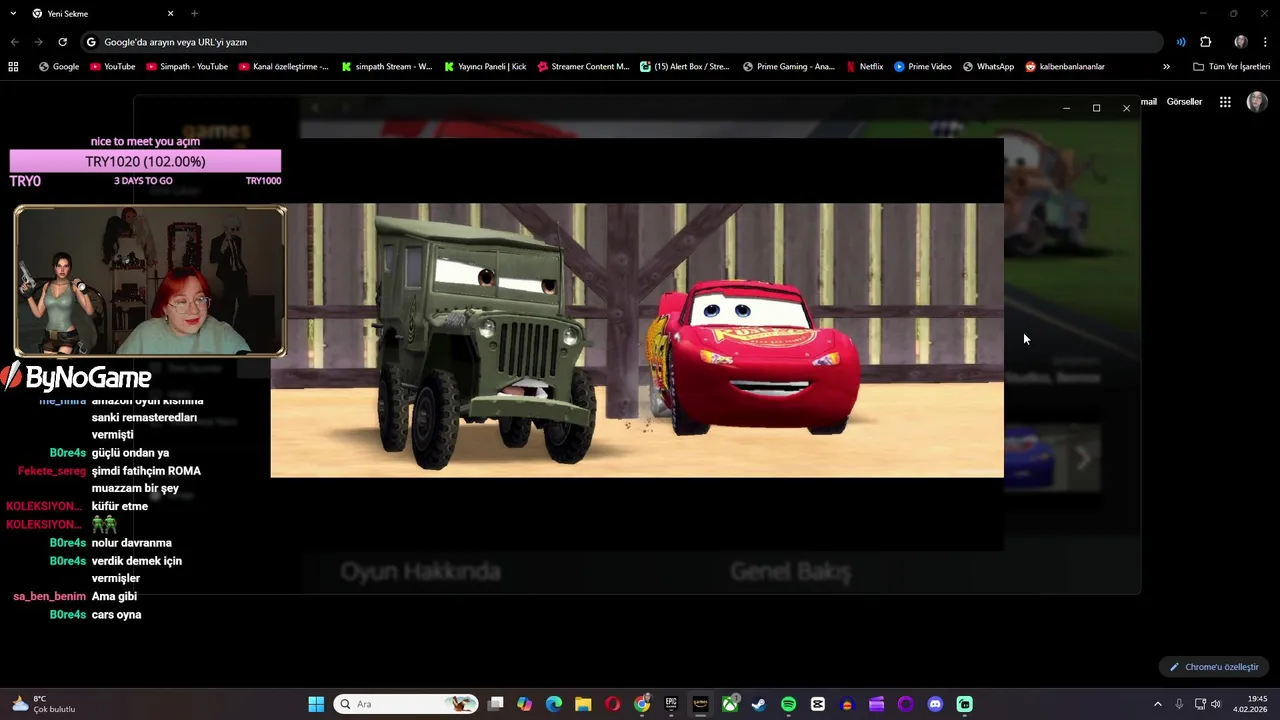This screenshot has width=1280, height=720.
Task: Open the Prime Video bookmark
Action: point(922,67)
